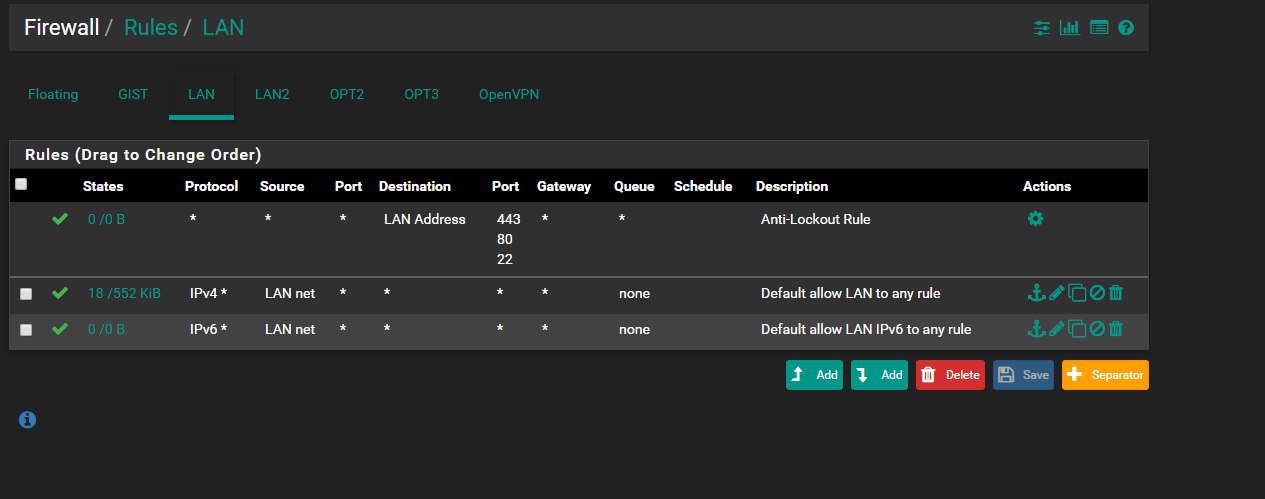Click the LAN Address destination cell
The image size is (1265, 499).
coord(425,219)
